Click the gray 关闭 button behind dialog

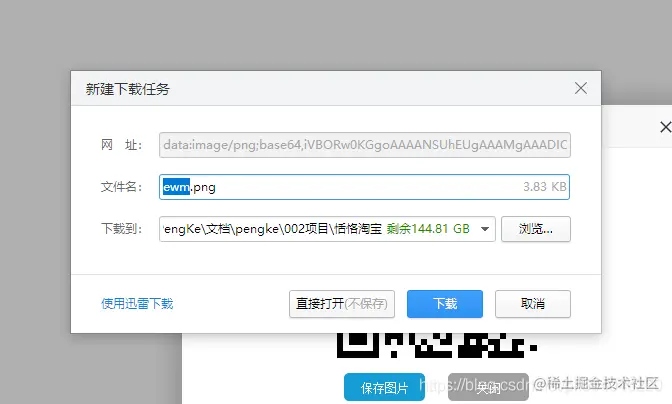point(488,387)
